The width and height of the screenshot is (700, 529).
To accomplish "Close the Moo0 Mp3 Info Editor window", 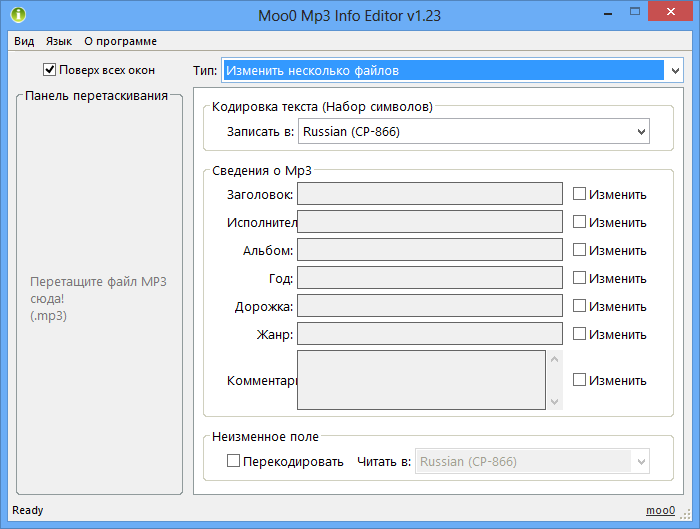I will [671, 11].
